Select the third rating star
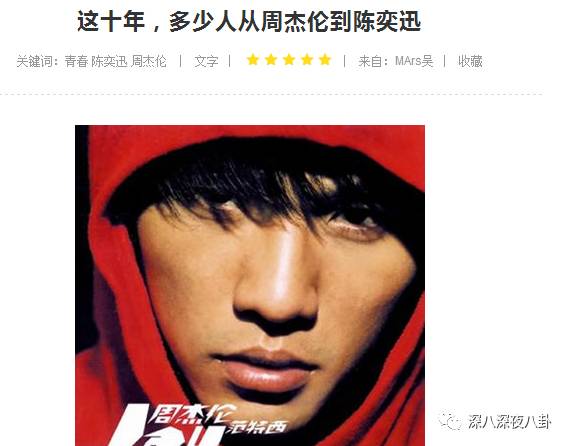 (x=289, y=60)
